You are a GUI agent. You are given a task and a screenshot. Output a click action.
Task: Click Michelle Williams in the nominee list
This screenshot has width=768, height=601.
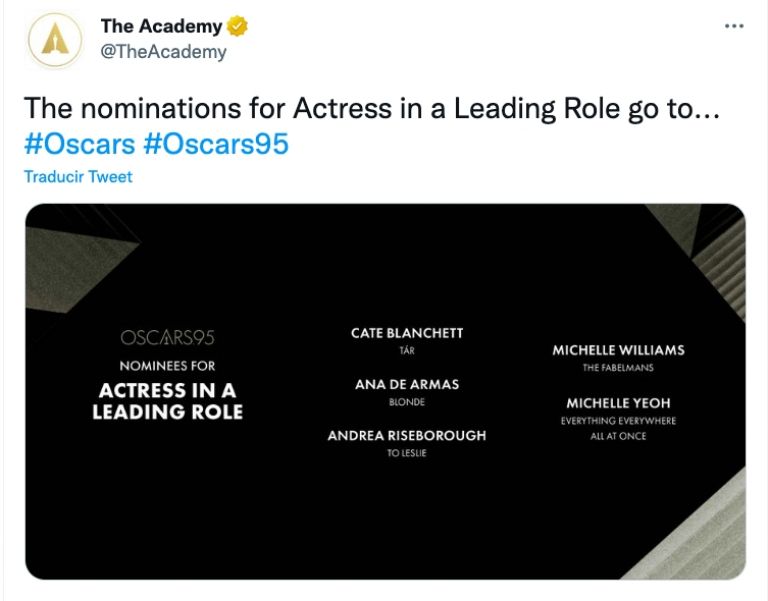618,350
